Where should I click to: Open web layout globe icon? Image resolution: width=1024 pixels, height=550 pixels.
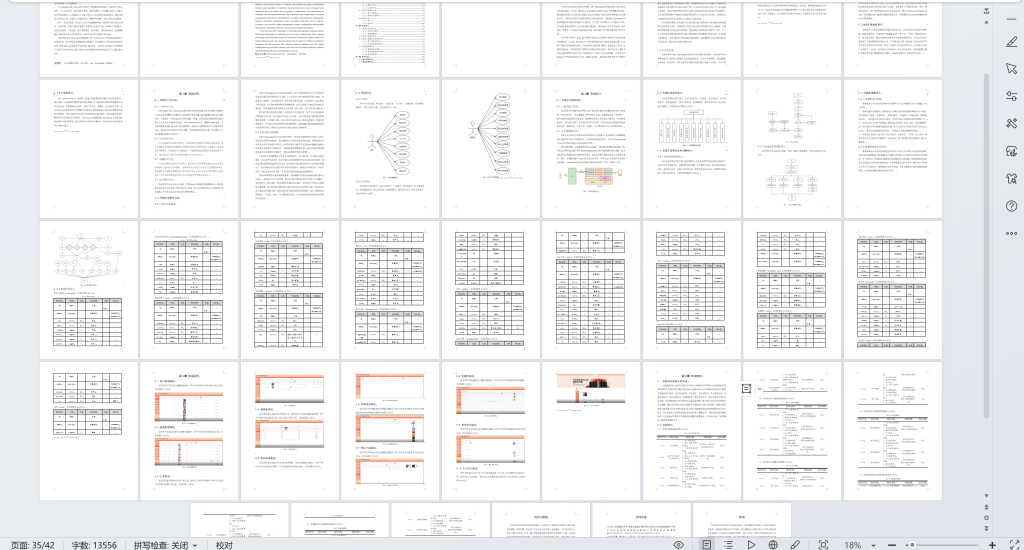point(773,545)
